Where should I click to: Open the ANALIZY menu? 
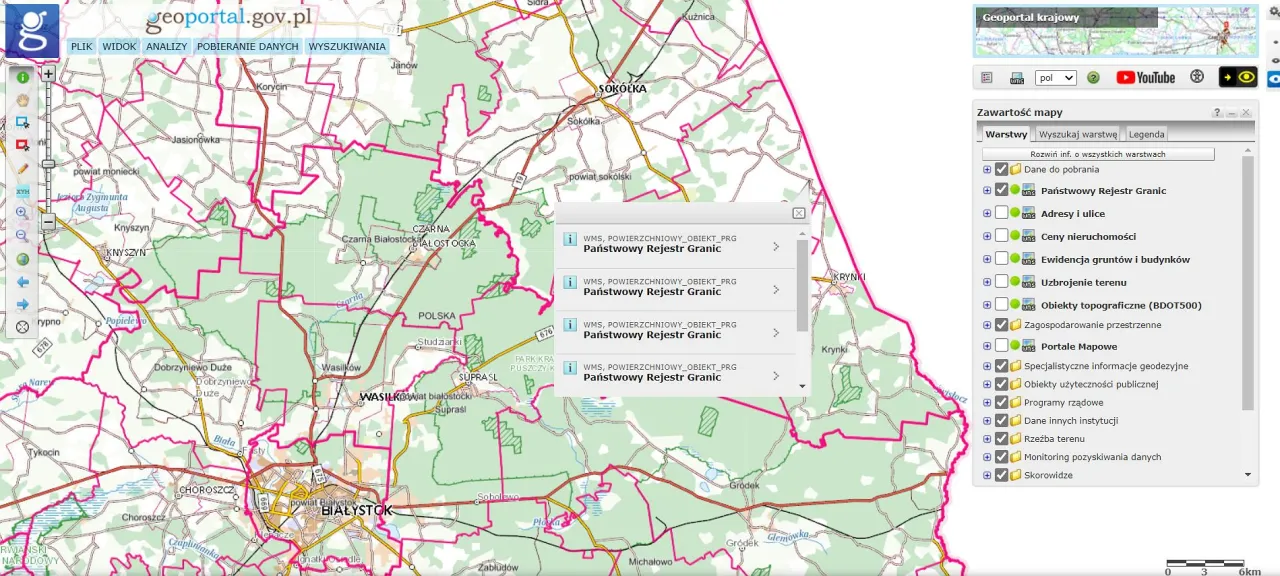166,46
